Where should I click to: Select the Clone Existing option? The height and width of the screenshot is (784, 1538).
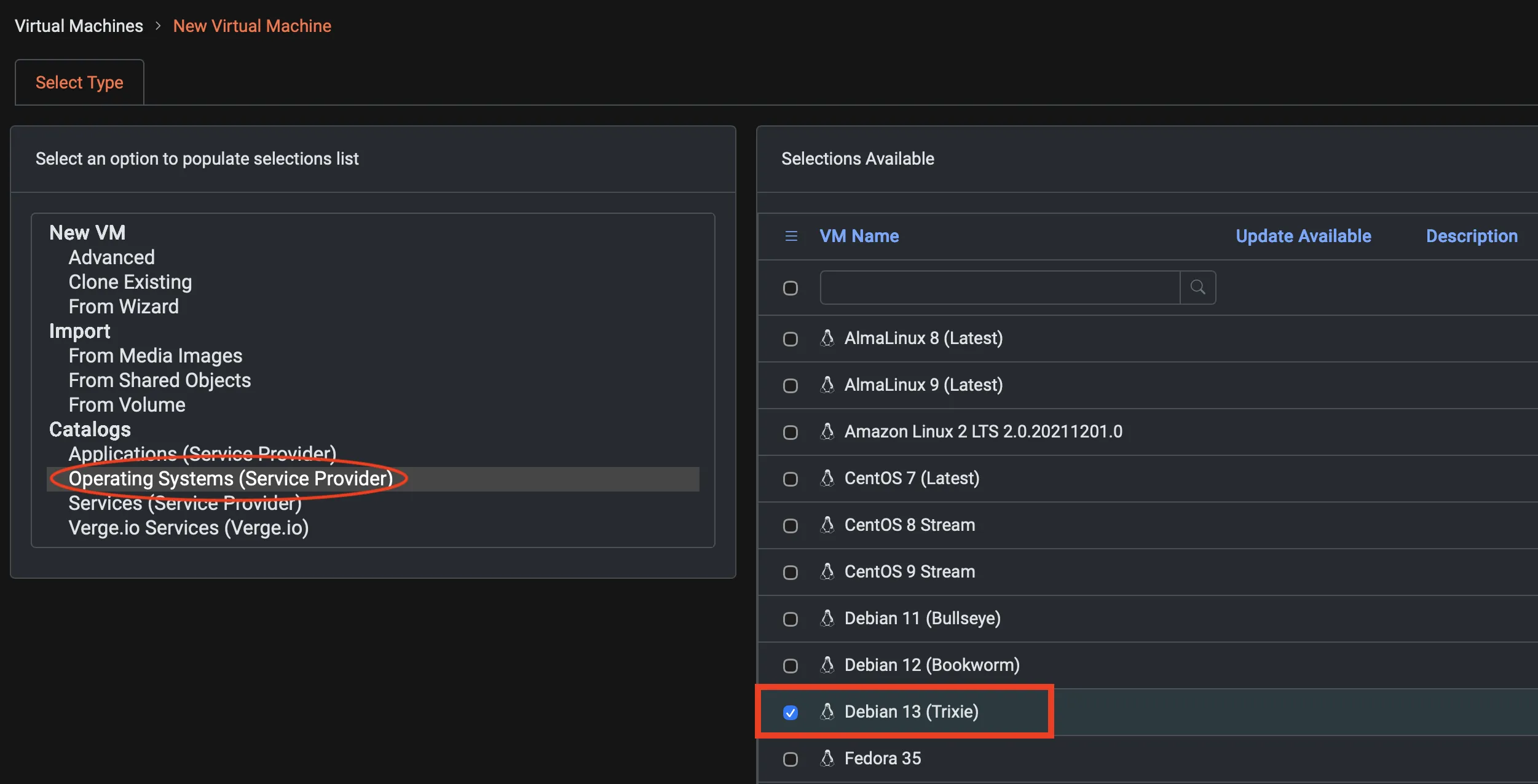130,282
